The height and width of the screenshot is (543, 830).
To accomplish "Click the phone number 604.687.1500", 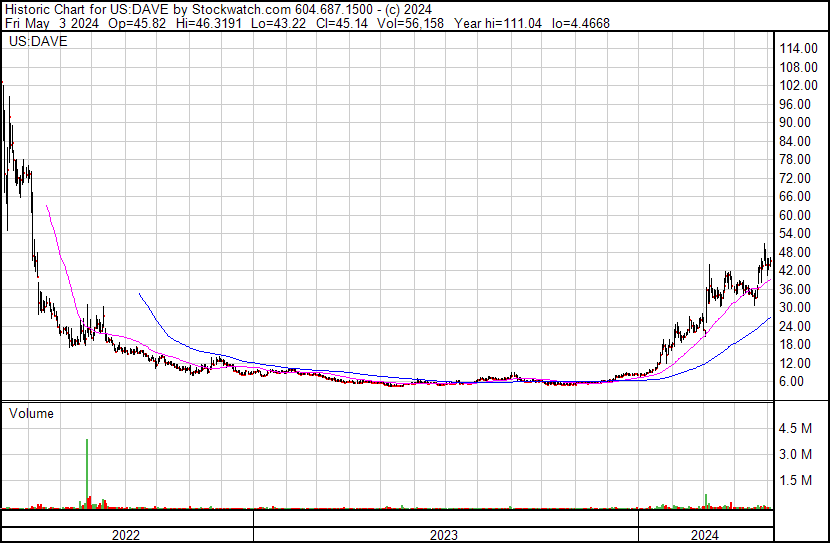I will (334, 10).
